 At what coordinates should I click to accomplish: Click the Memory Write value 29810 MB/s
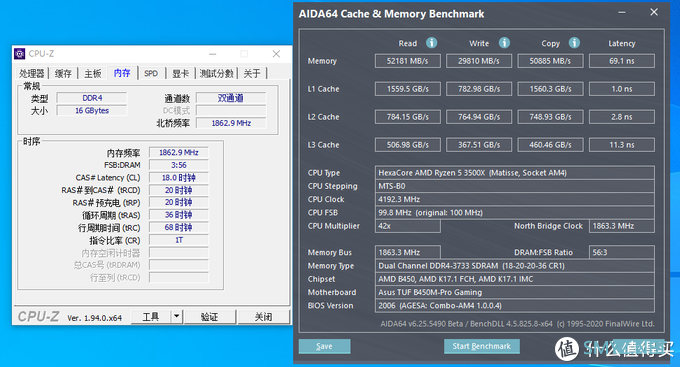click(x=479, y=61)
